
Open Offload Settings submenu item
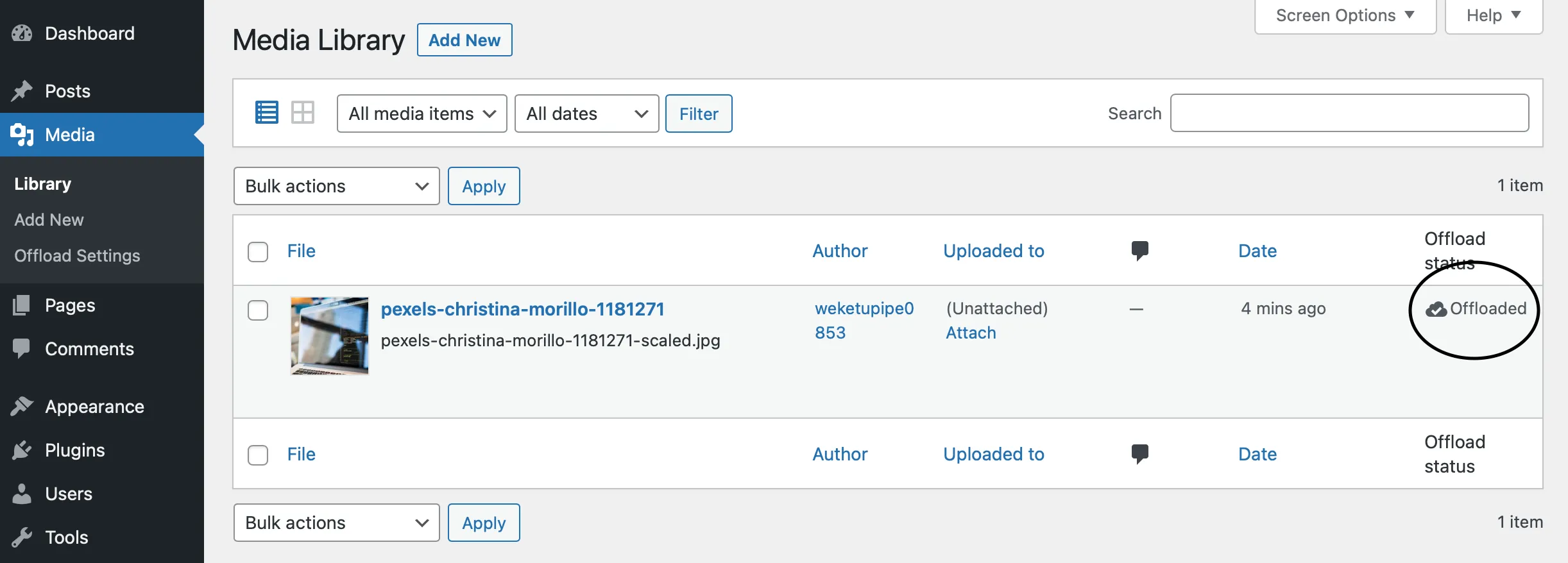coord(77,256)
